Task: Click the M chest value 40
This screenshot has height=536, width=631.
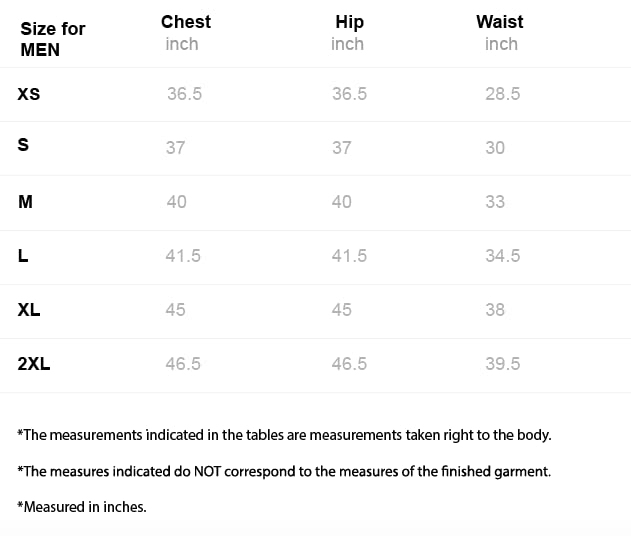Action: coord(176,202)
